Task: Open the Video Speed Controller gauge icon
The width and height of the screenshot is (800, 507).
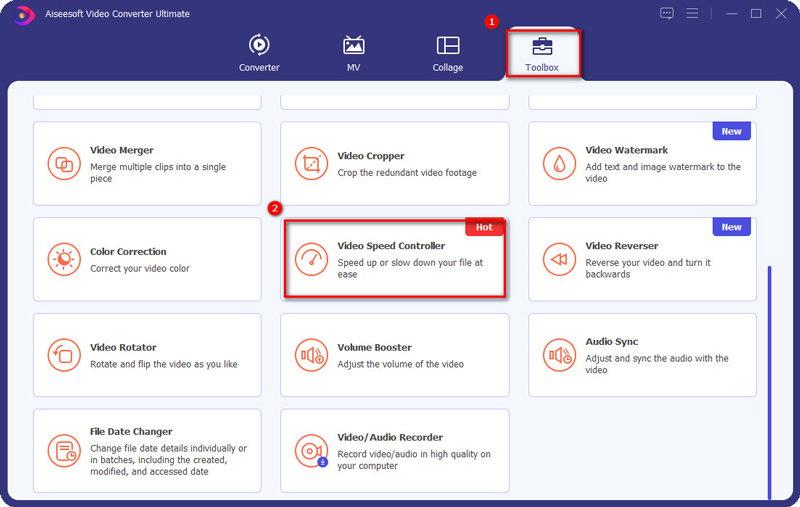Action: click(x=311, y=259)
